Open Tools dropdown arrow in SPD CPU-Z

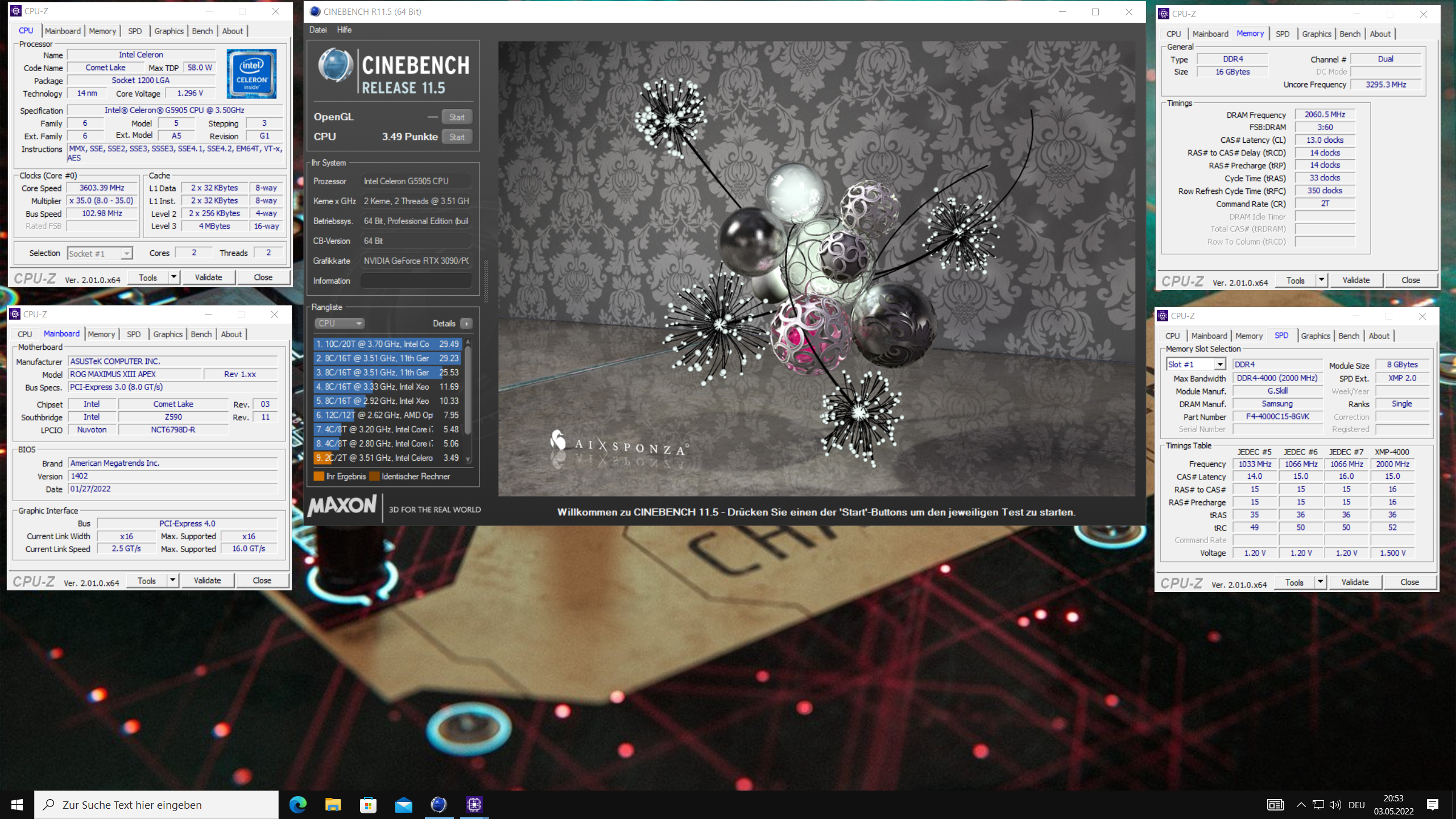(x=1320, y=582)
